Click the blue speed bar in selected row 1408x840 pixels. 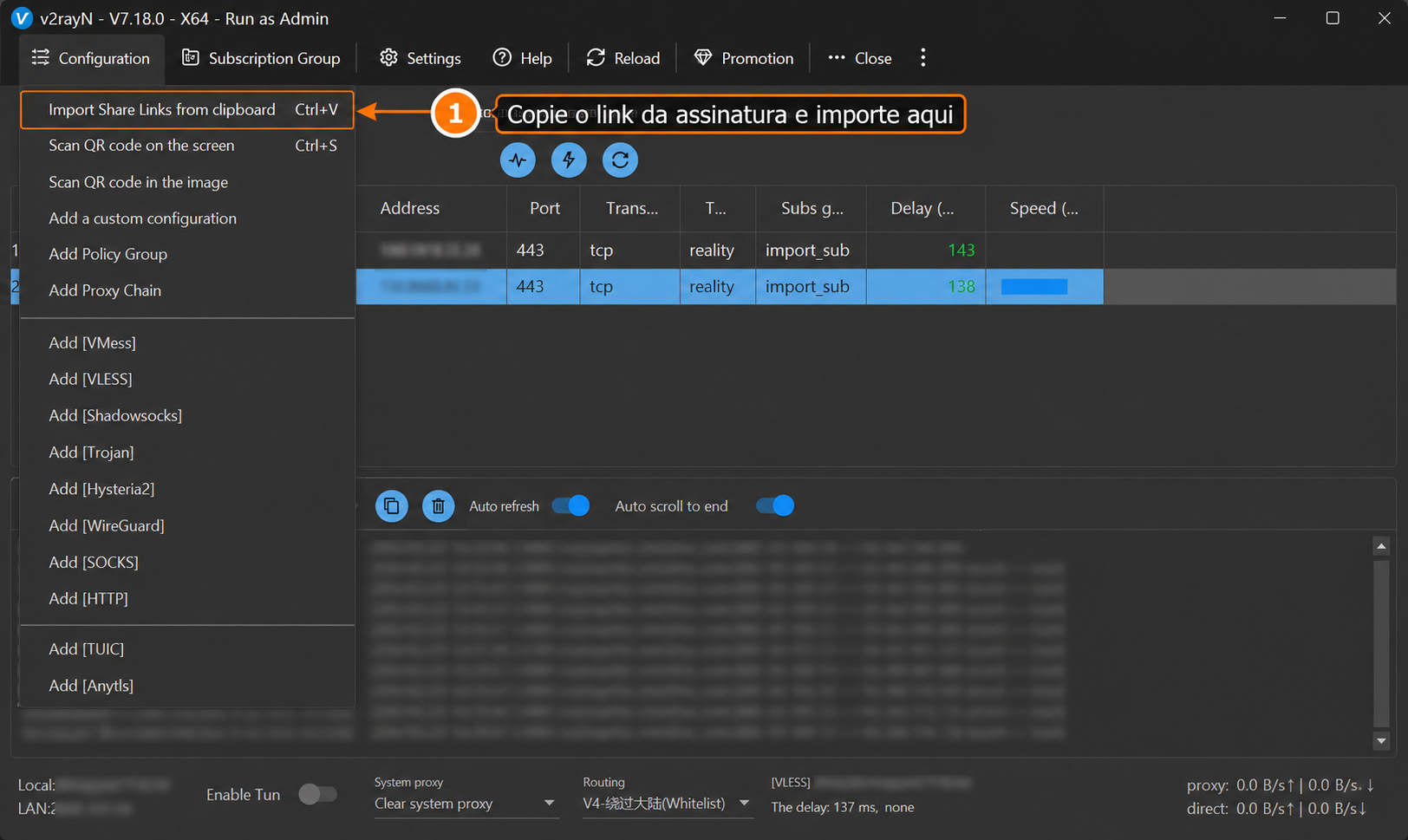click(x=1034, y=287)
